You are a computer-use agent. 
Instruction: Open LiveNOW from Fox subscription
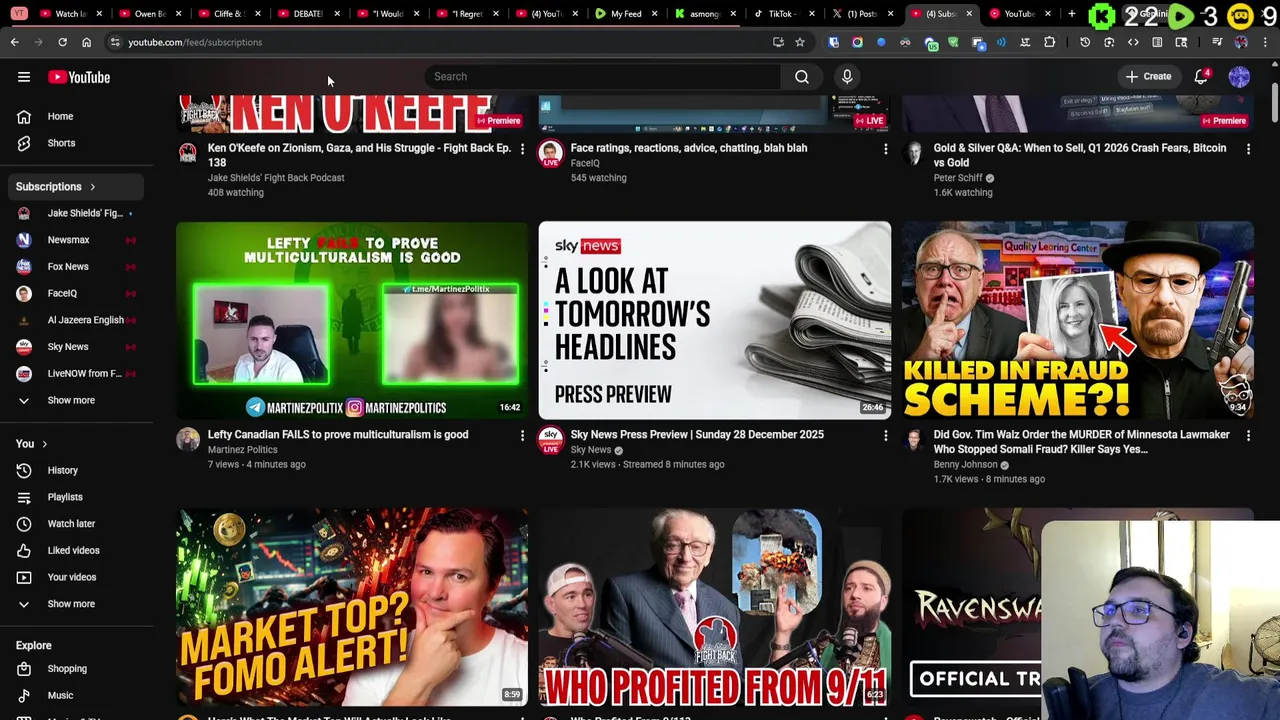[77, 373]
